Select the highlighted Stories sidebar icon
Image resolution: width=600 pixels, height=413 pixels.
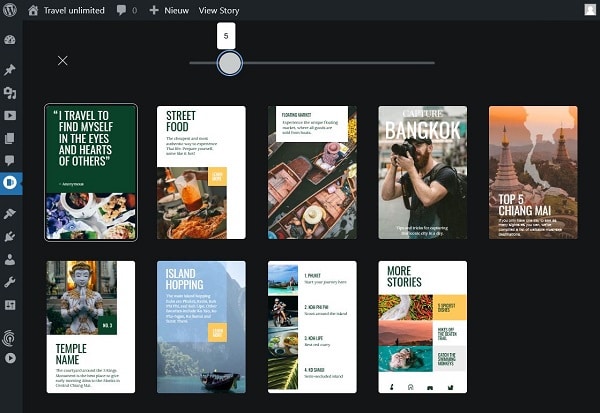coord(10,183)
